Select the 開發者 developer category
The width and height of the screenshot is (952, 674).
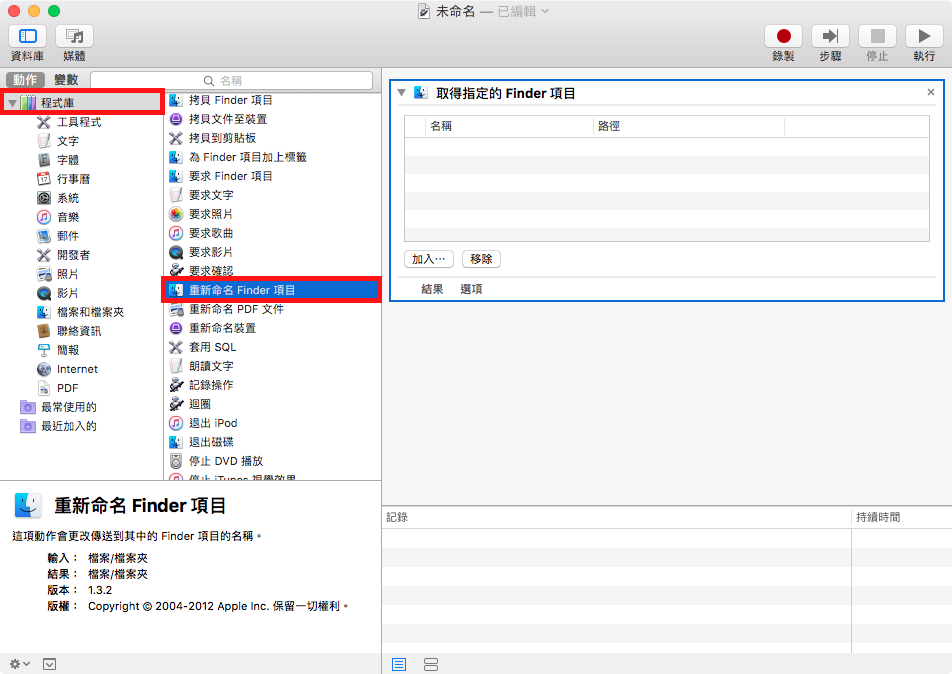point(73,255)
